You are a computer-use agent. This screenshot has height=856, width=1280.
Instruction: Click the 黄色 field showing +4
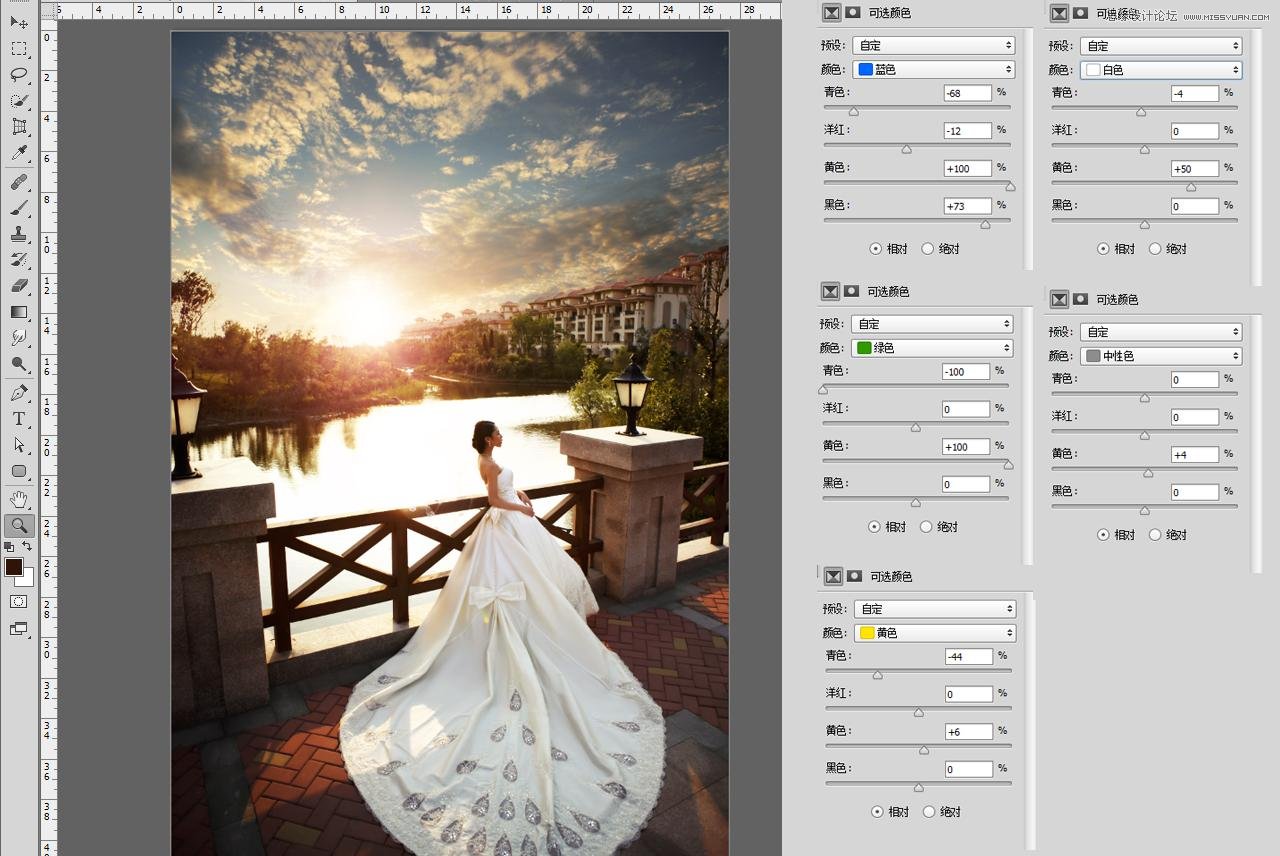click(1195, 455)
